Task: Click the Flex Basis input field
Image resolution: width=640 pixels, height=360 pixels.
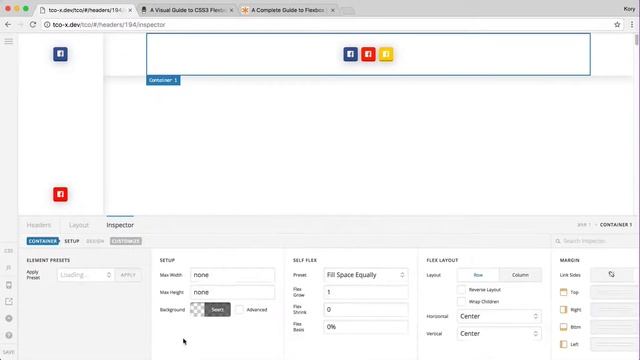Action: point(366,327)
